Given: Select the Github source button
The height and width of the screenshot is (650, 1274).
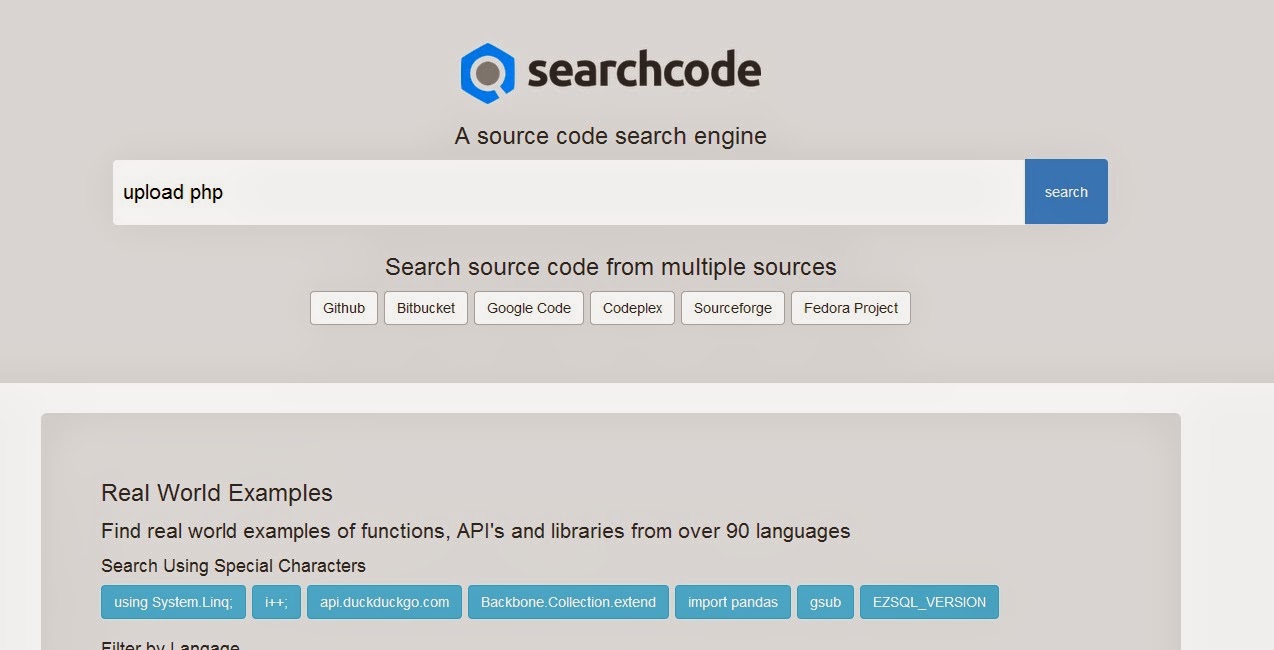Looking at the screenshot, I should [344, 308].
